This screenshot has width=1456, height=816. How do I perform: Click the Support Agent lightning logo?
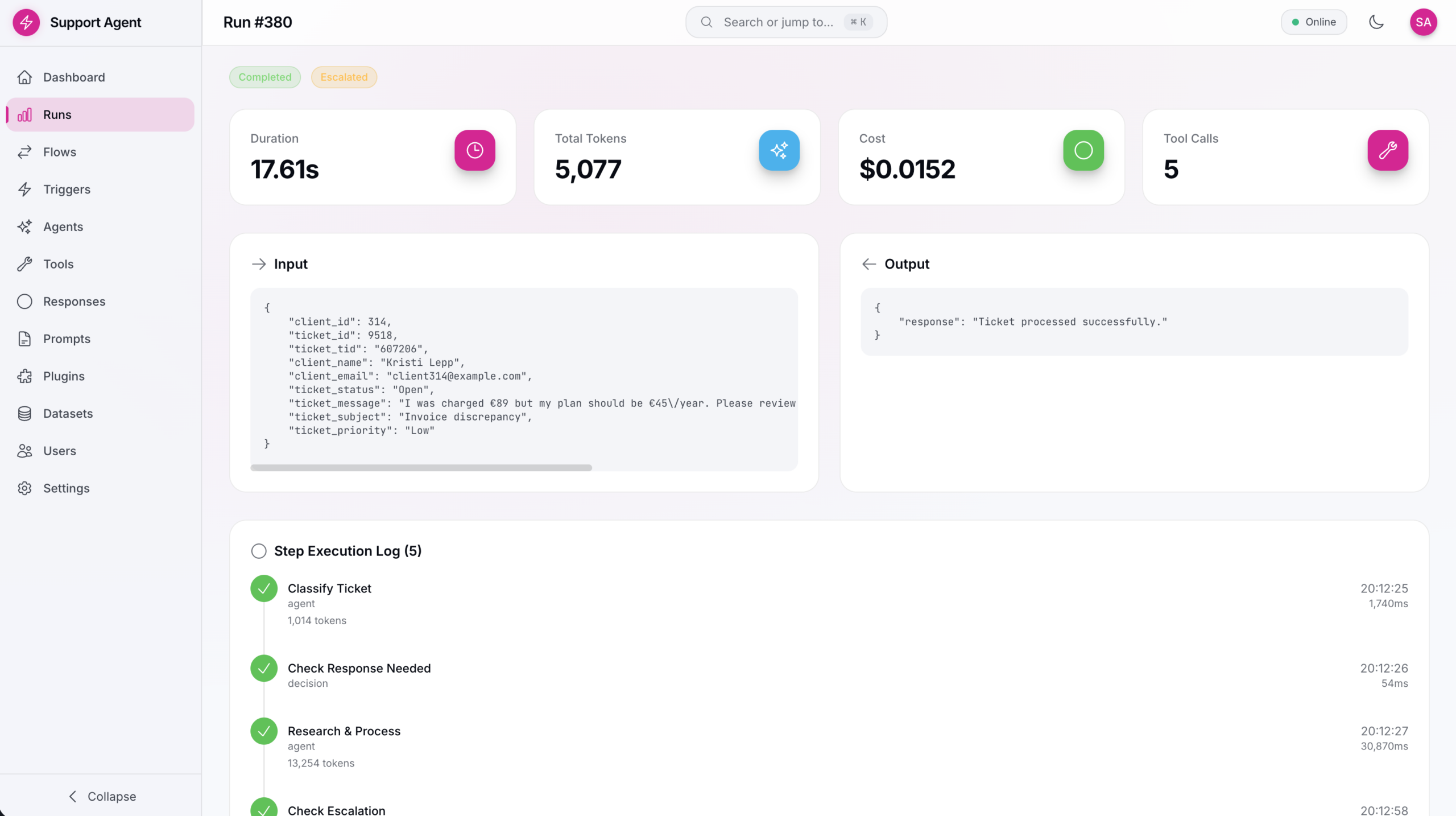pos(26,22)
